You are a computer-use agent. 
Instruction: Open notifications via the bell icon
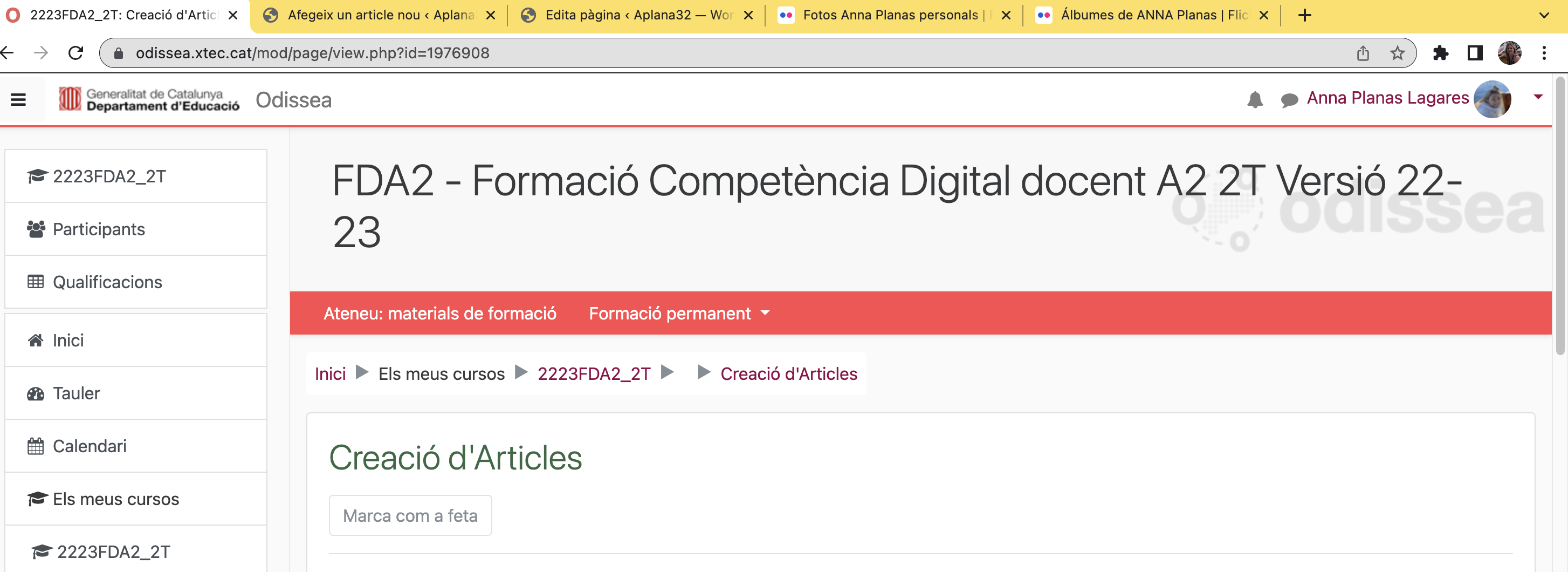[1255, 99]
